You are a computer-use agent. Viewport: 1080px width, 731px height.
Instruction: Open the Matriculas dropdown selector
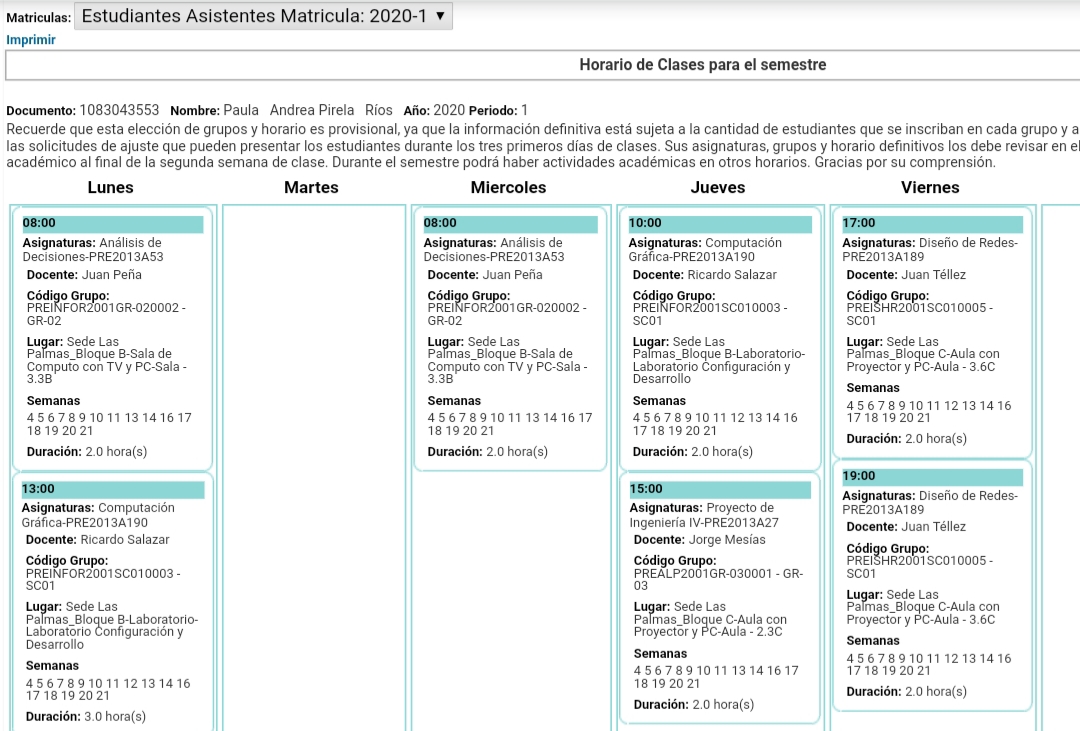[x=263, y=16]
